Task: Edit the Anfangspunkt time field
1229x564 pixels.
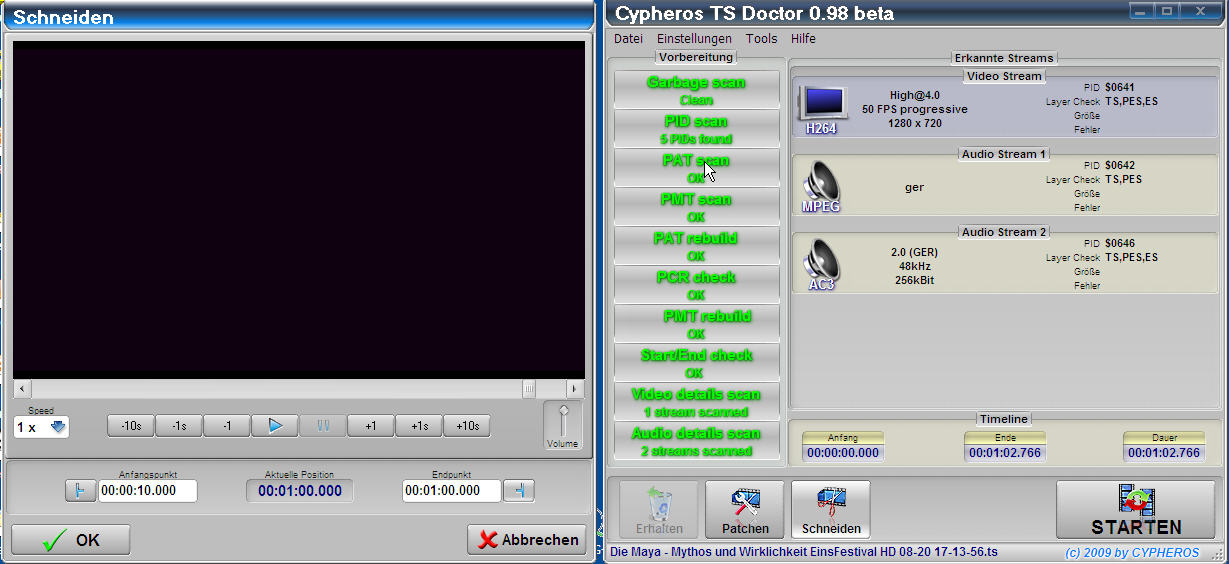Action: click(148, 491)
